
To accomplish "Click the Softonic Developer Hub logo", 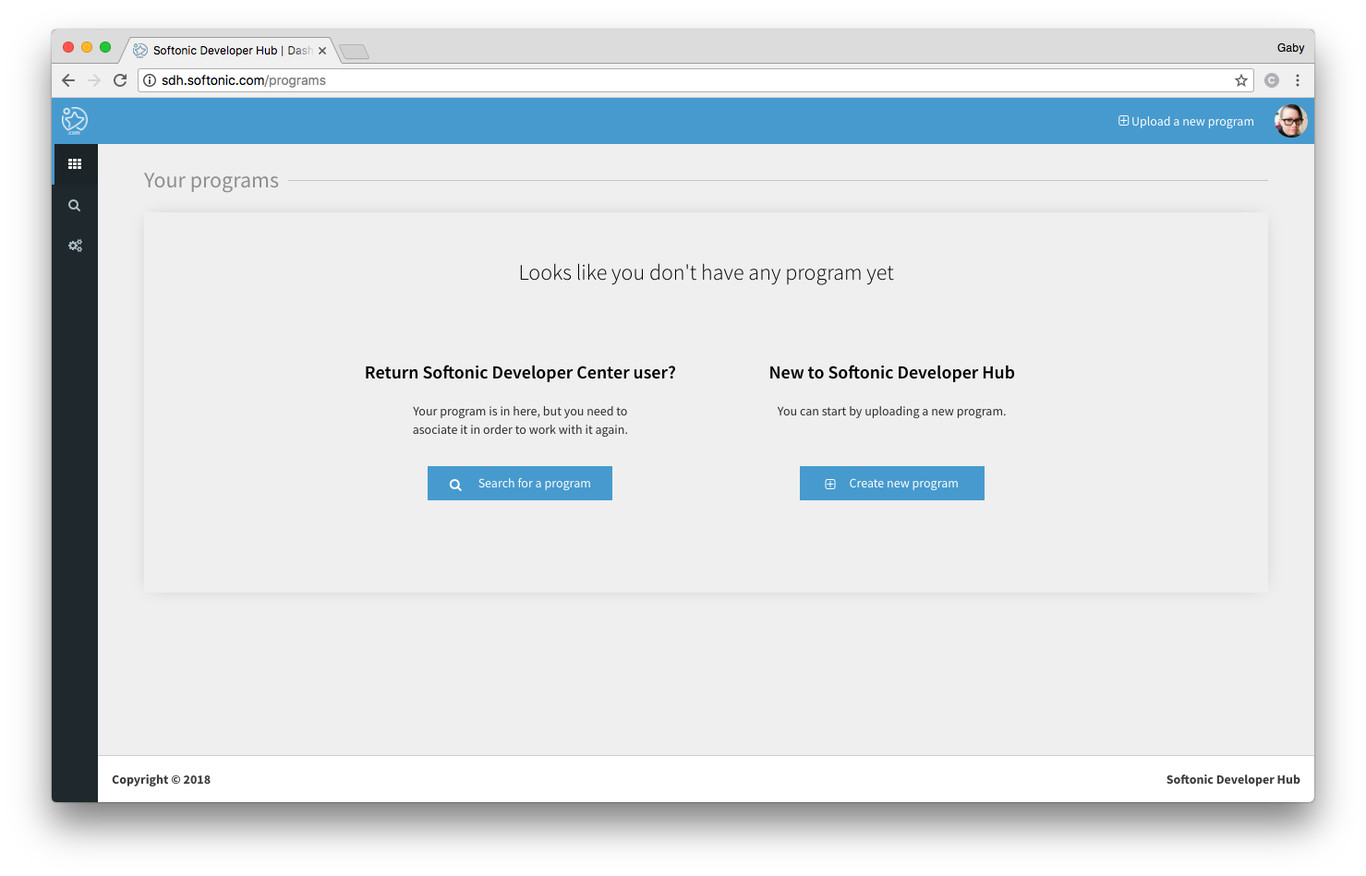I will point(74,120).
